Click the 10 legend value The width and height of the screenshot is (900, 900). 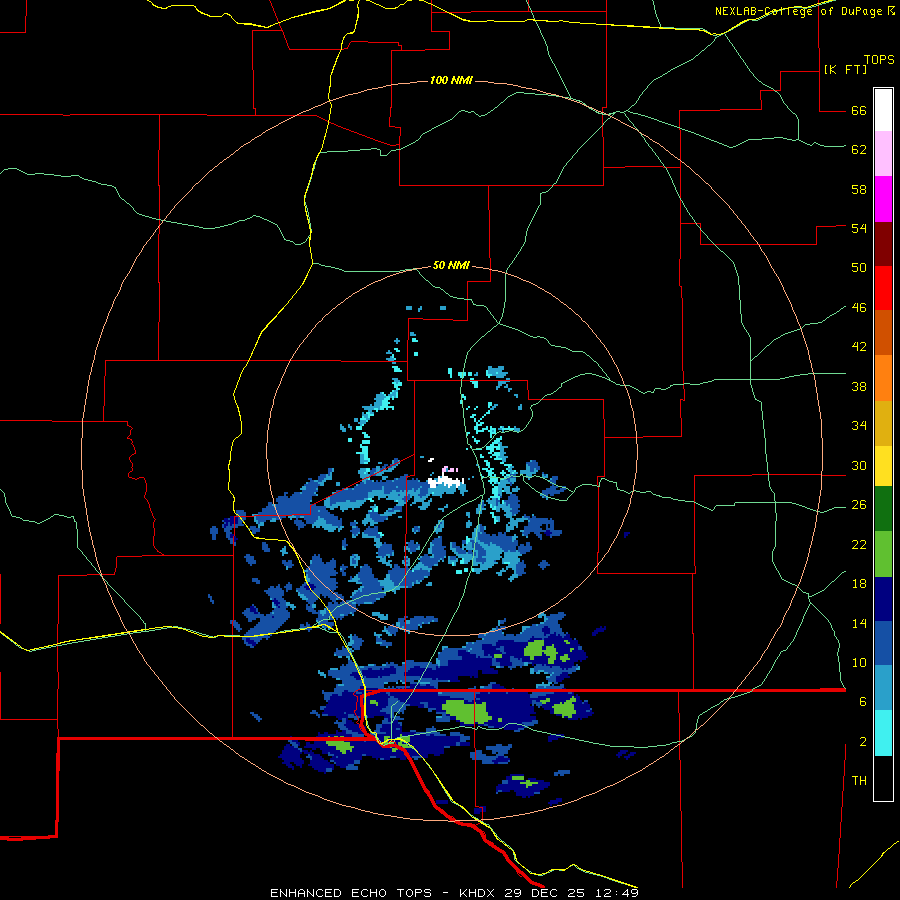(x=859, y=662)
